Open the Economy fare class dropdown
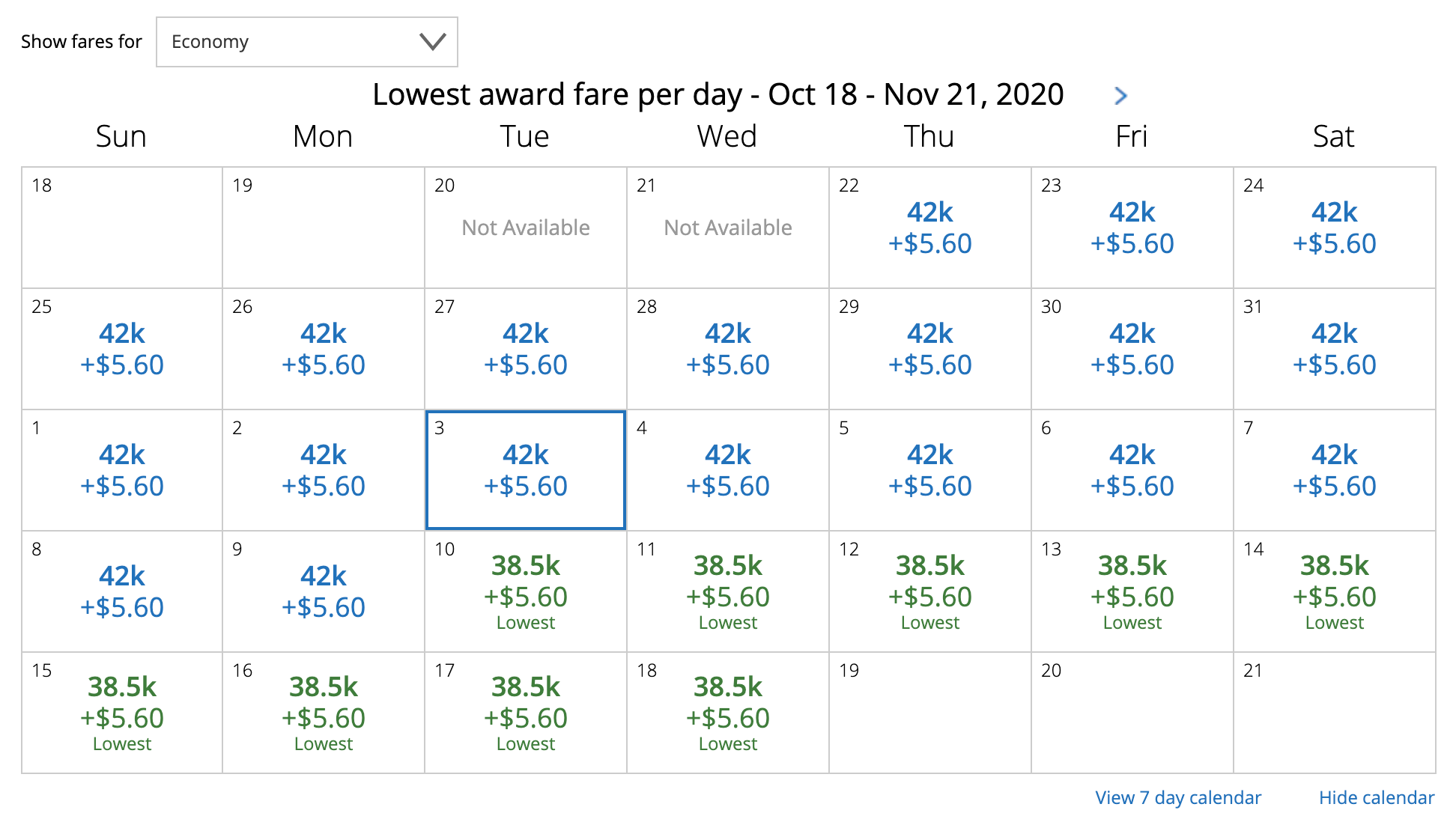1456x816 pixels. [306, 42]
